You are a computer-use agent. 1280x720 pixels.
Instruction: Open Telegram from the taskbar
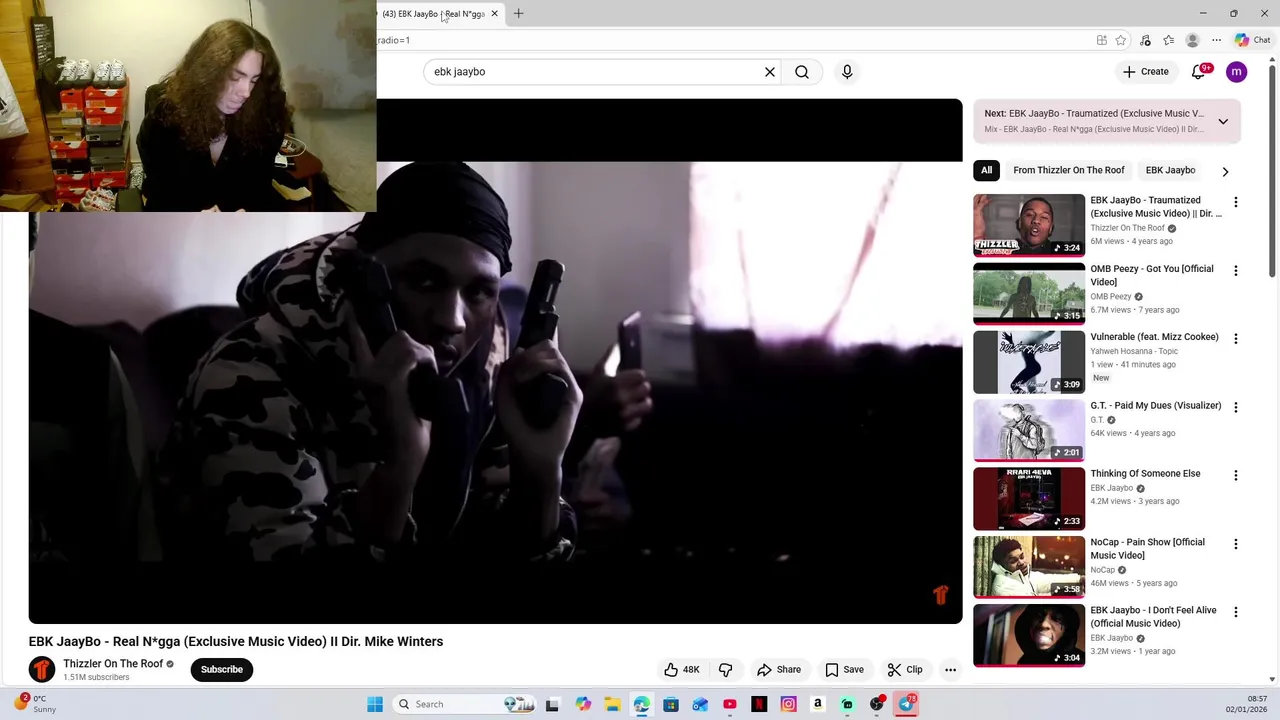pos(906,704)
